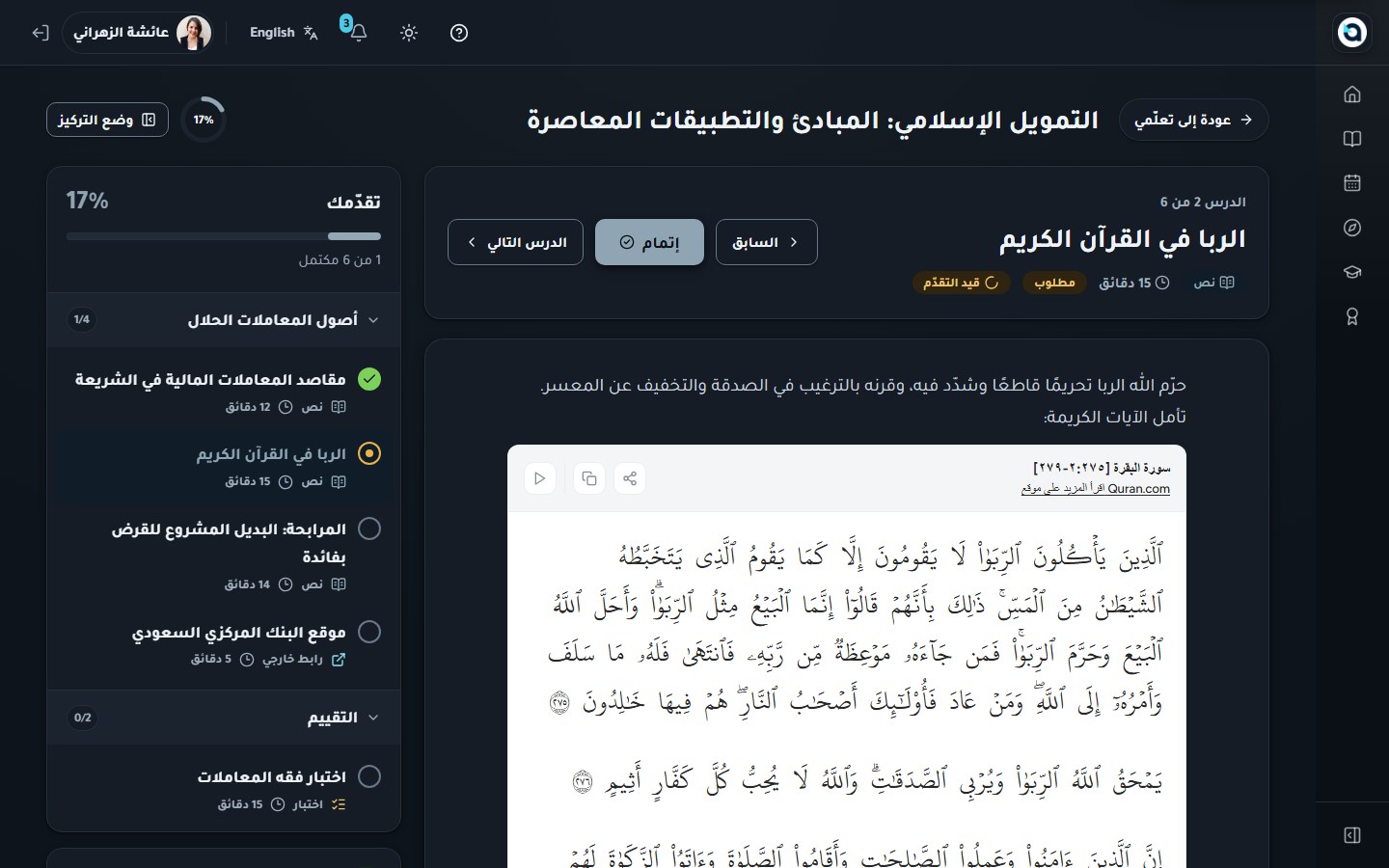Open the graduation cap icon in the sidebar

click(x=1352, y=272)
